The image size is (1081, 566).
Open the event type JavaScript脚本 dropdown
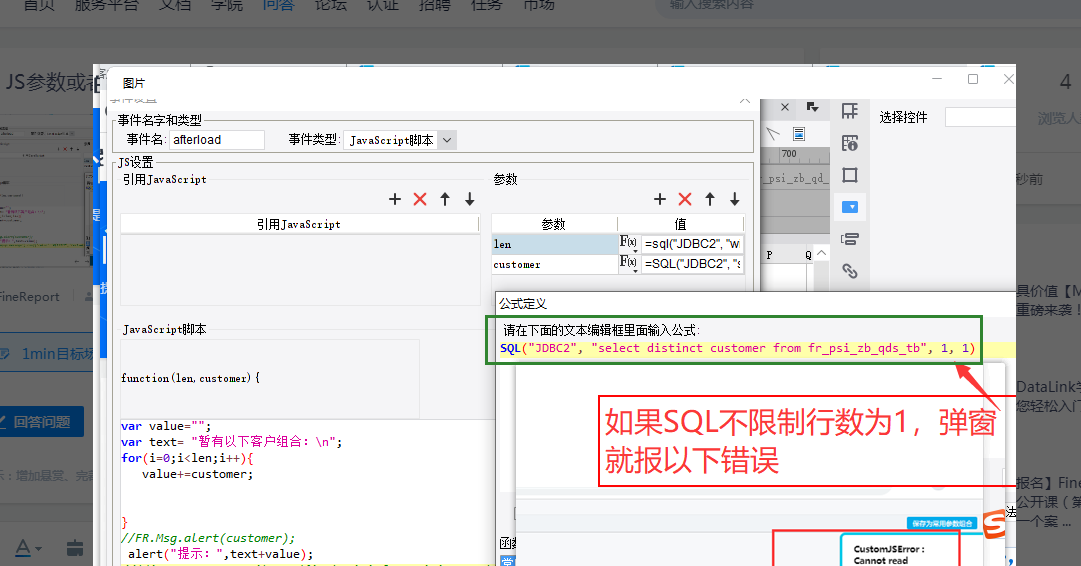pos(447,140)
